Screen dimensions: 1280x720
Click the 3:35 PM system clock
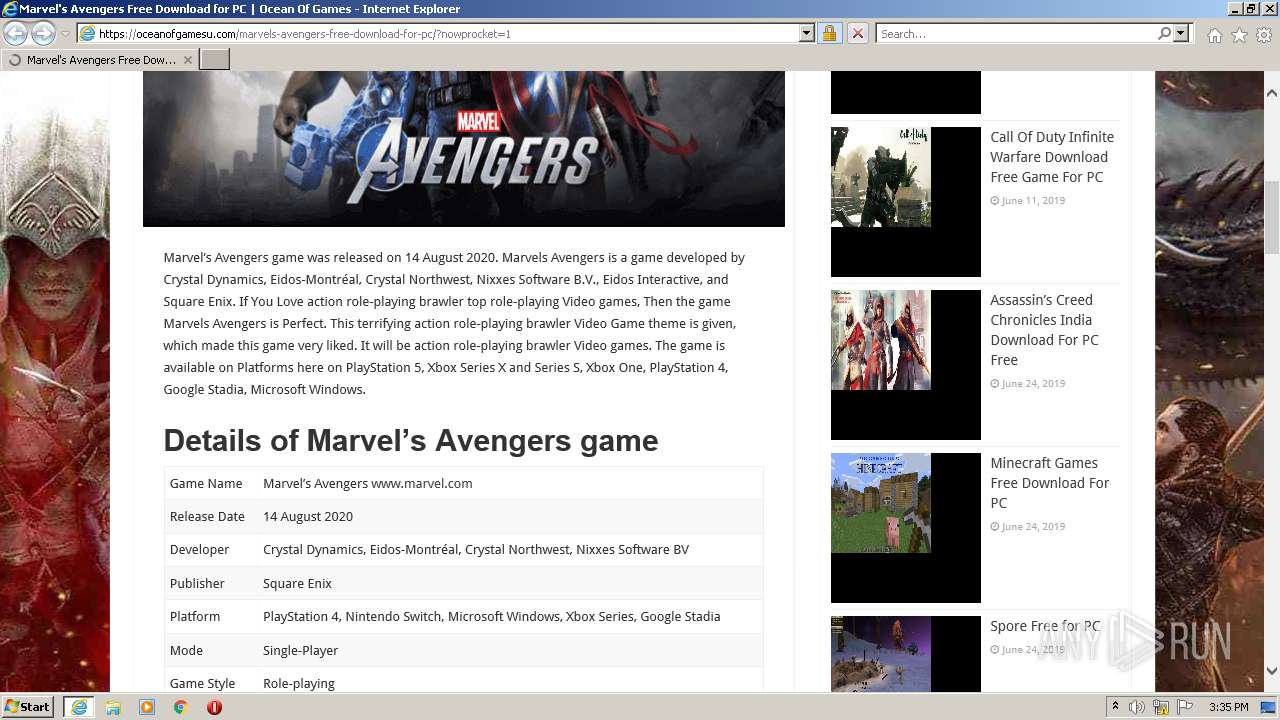click(1228, 707)
